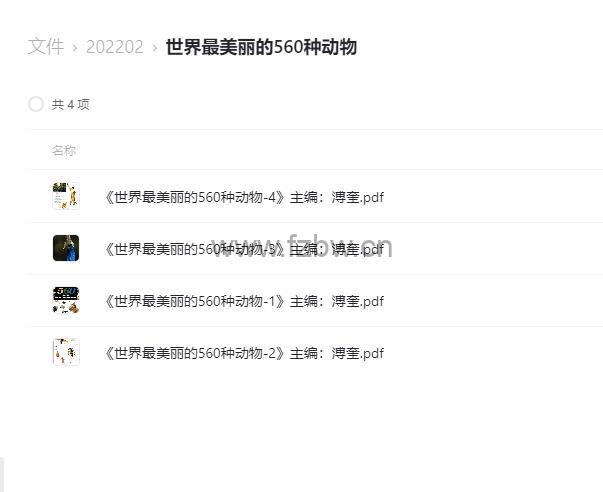This screenshot has height=492, width=603.
Task: Click the gray panel handle at the bottom-left edge
Action: [2, 475]
